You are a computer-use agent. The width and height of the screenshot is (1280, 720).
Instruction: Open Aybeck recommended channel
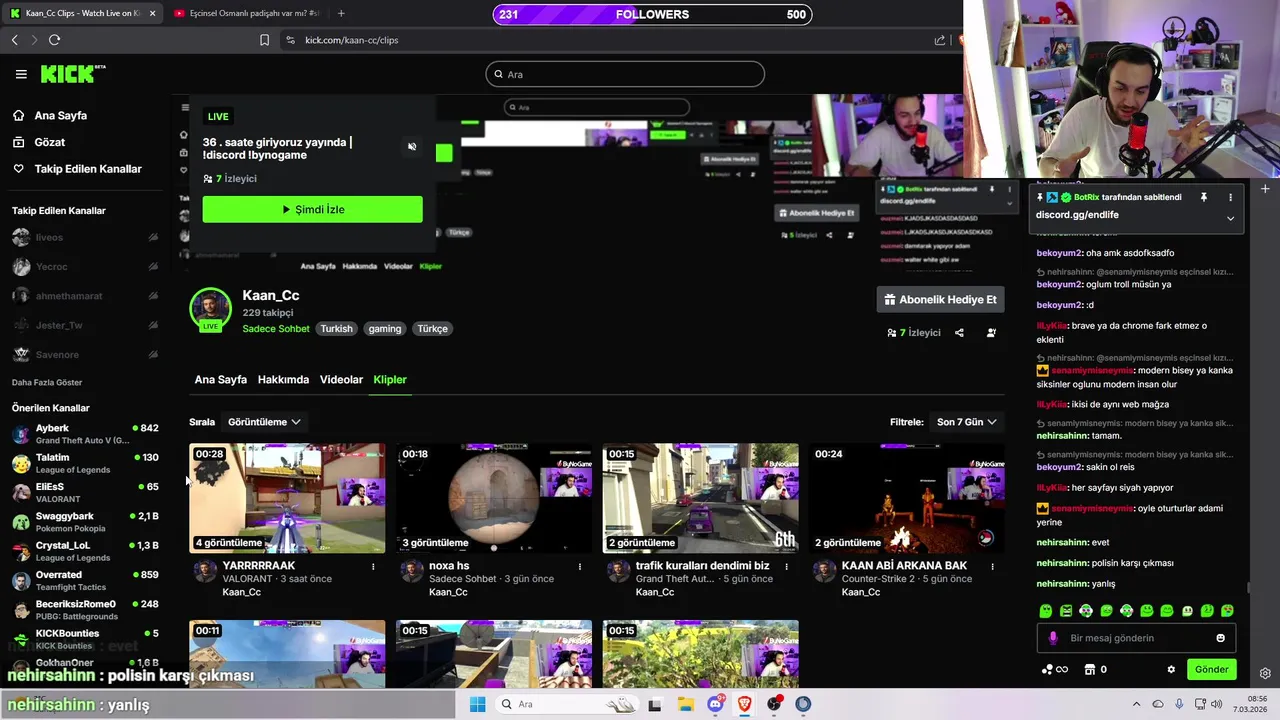84,434
